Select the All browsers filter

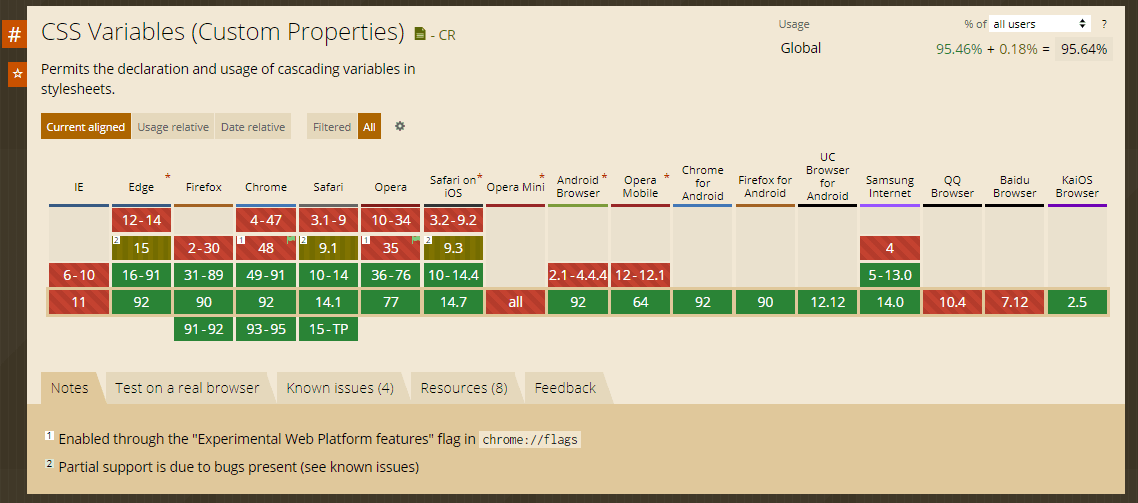pos(370,127)
